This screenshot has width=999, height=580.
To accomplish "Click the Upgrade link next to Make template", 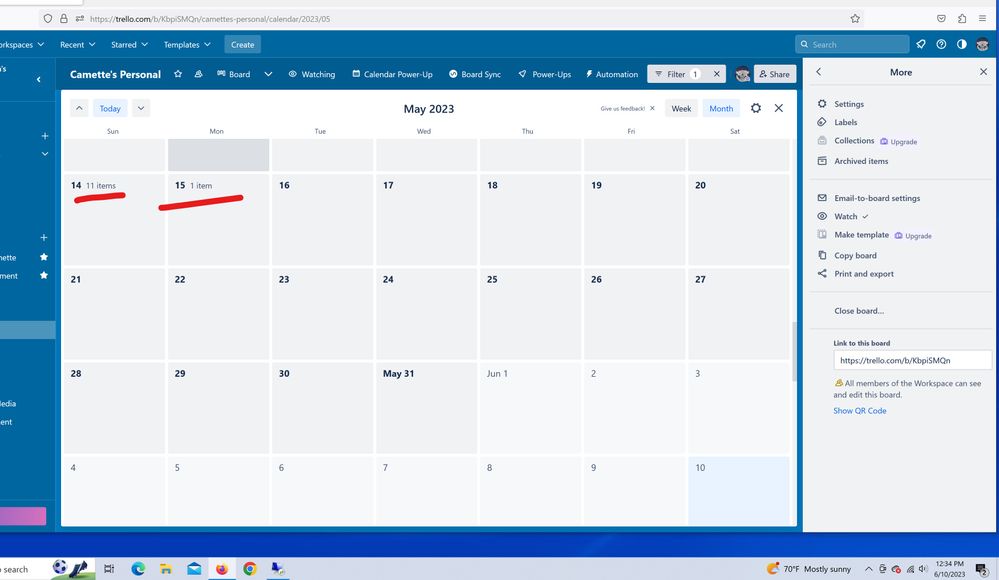I will [x=914, y=236].
